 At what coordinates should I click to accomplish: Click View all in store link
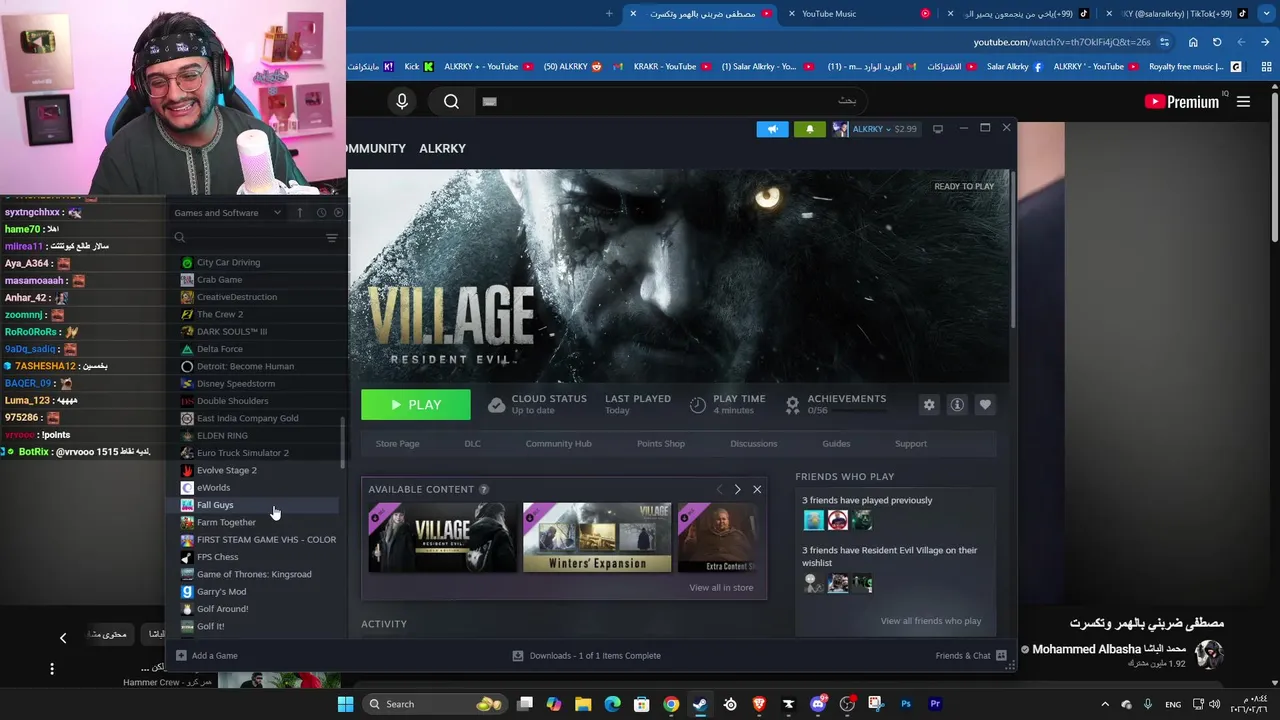point(721,588)
